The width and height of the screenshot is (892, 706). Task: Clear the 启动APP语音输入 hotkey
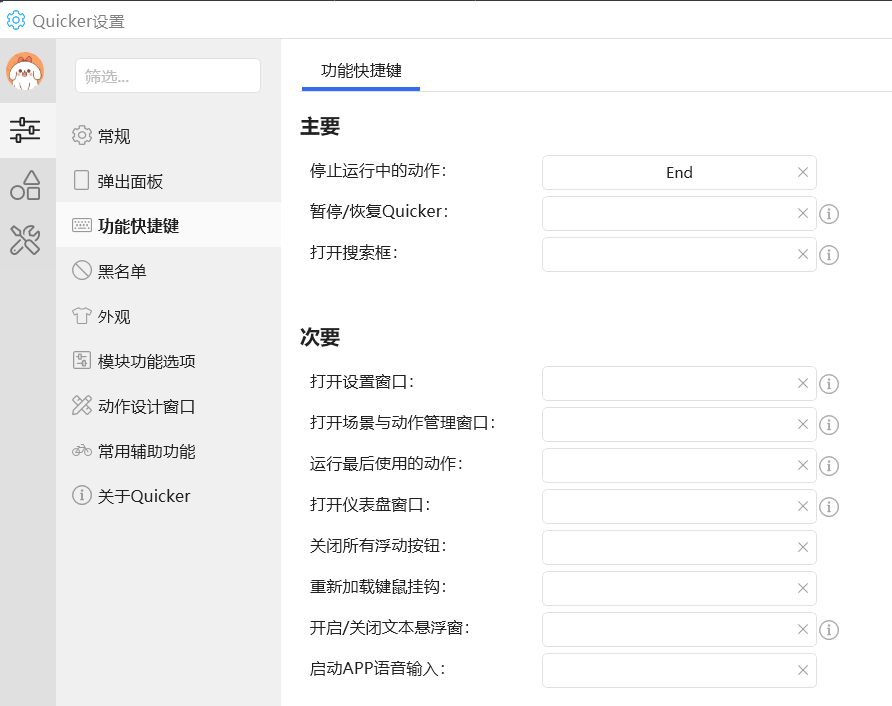click(x=803, y=670)
